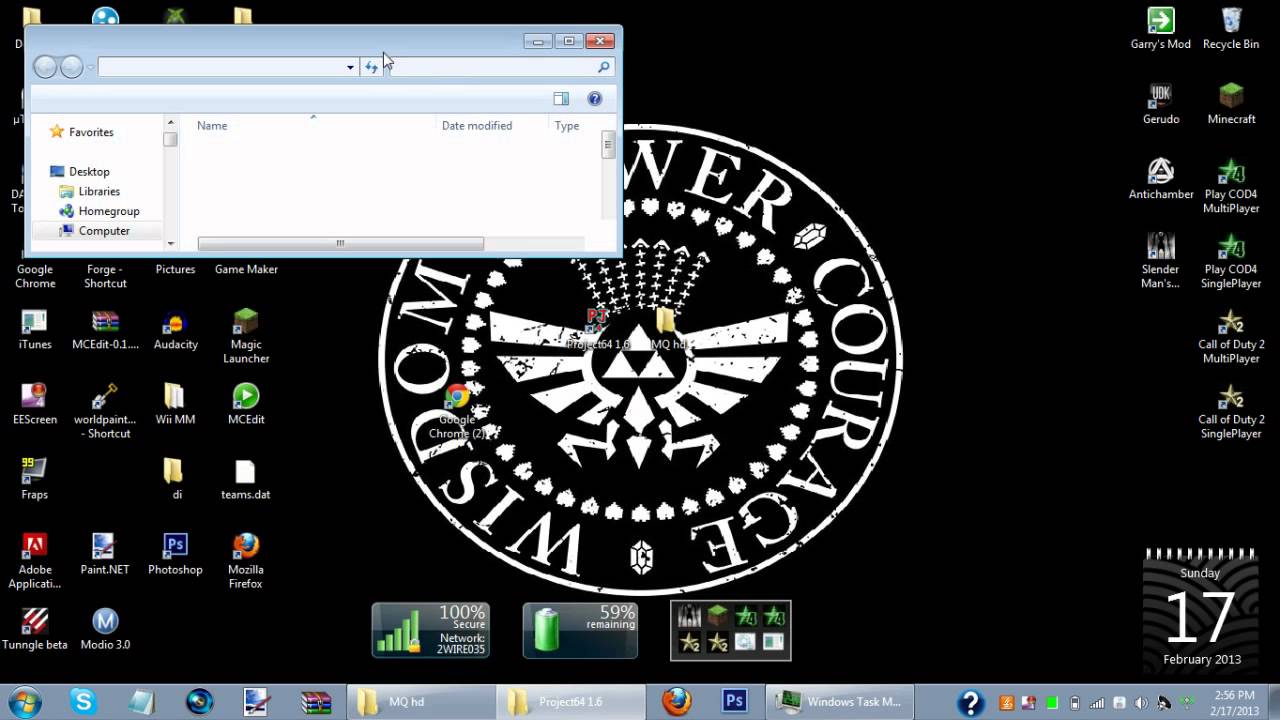
Task: Select Play COD4 SinglePlayer shortcut
Action: (x=1231, y=260)
